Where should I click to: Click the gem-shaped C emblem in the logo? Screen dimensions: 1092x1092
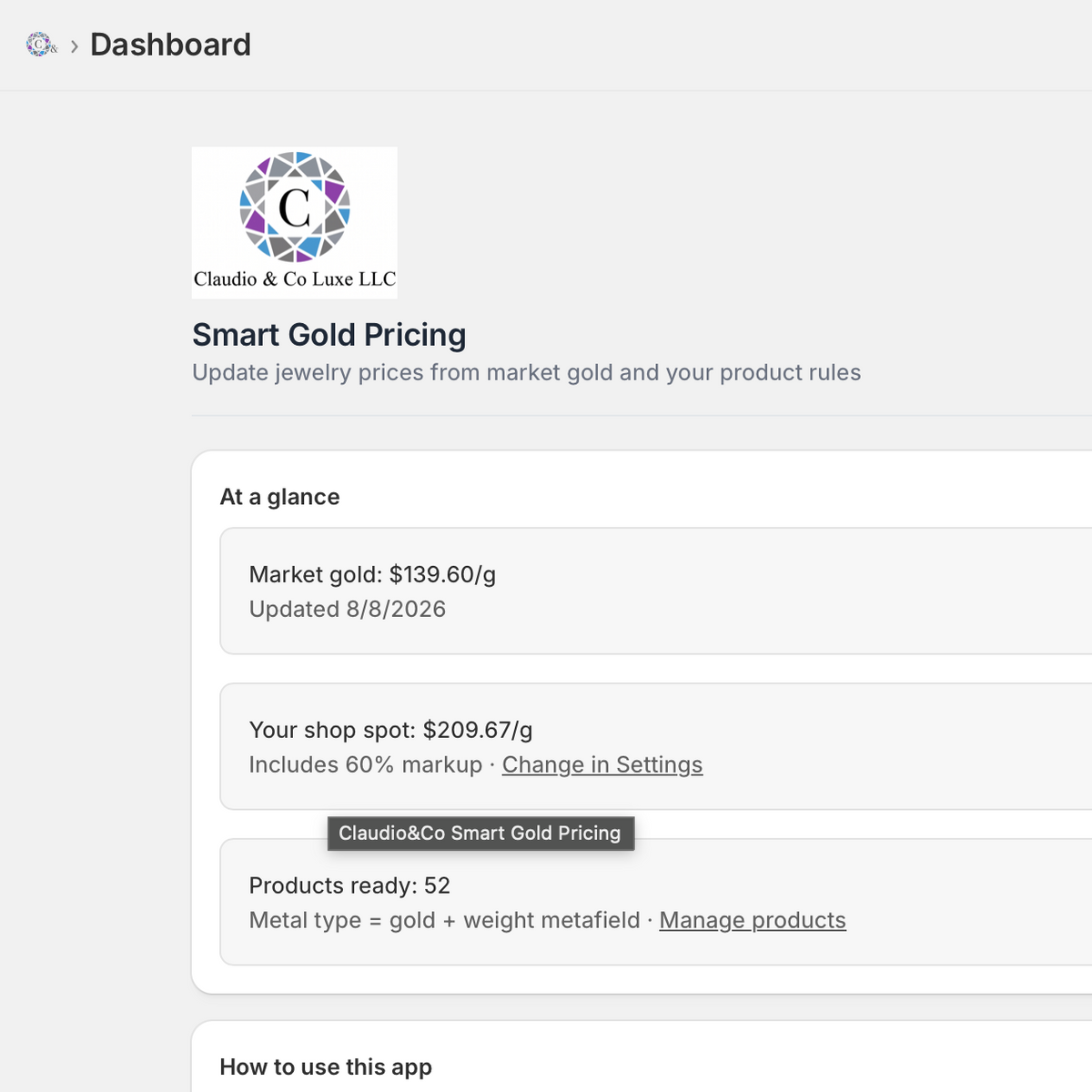(x=295, y=207)
